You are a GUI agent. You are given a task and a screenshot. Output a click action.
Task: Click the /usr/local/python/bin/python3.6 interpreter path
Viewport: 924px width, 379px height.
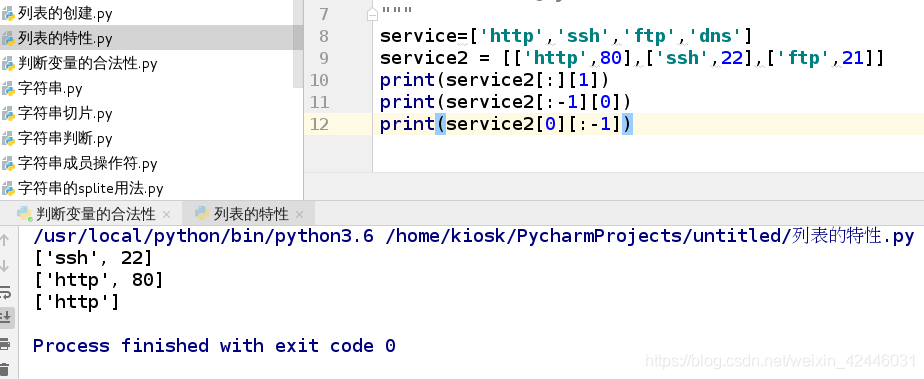[204, 236]
